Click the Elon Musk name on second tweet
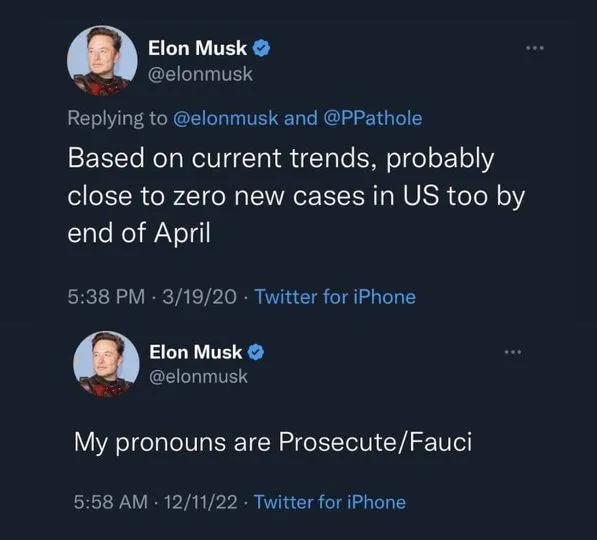Viewport: 597px width, 540px height. 195,352
